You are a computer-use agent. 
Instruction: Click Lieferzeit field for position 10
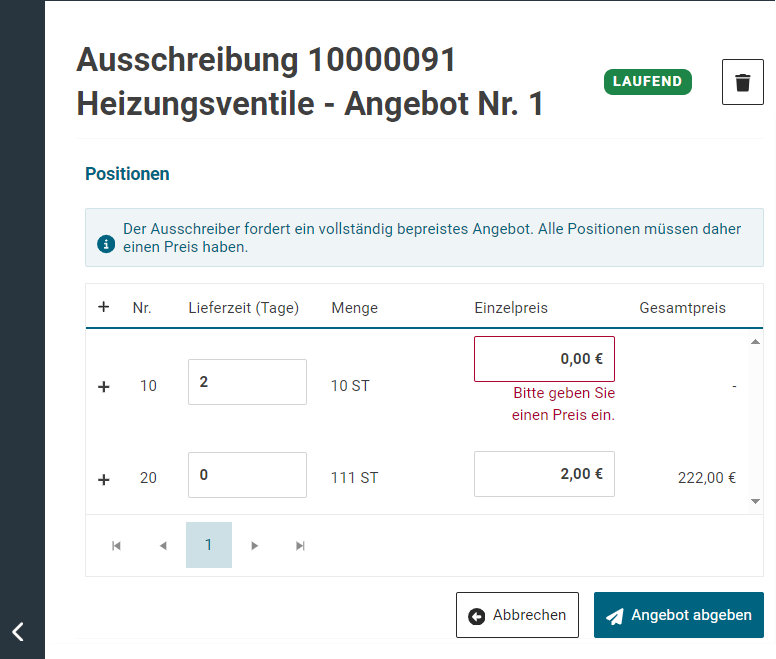click(x=247, y=382)
